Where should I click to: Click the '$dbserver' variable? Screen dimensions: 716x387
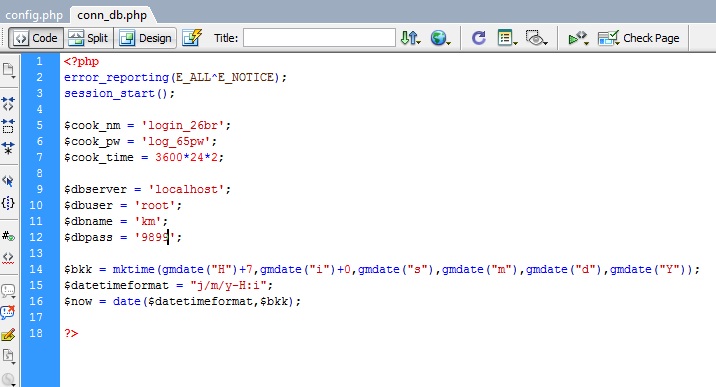(x=95, y=189)
